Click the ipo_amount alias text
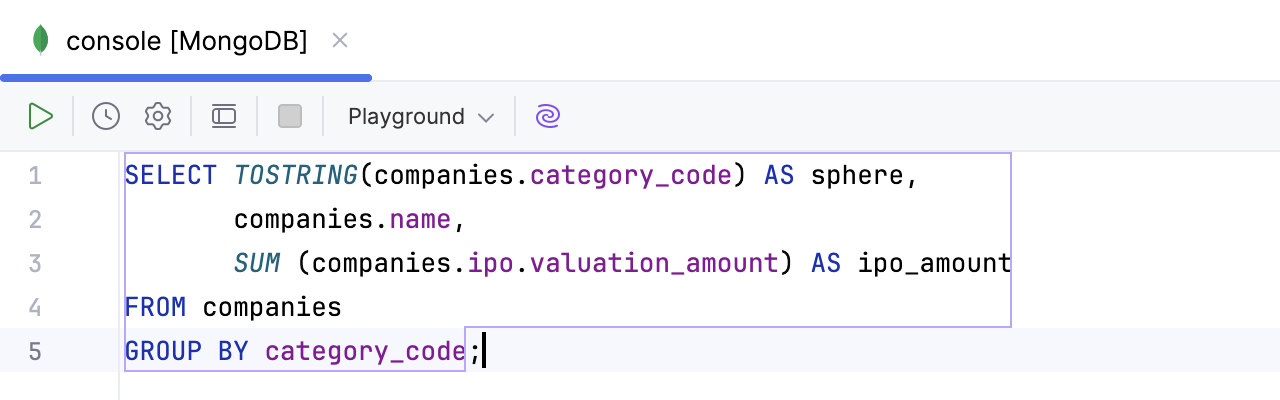The height and width of the screenshot is (400, 1280). [x=934, y=264]
